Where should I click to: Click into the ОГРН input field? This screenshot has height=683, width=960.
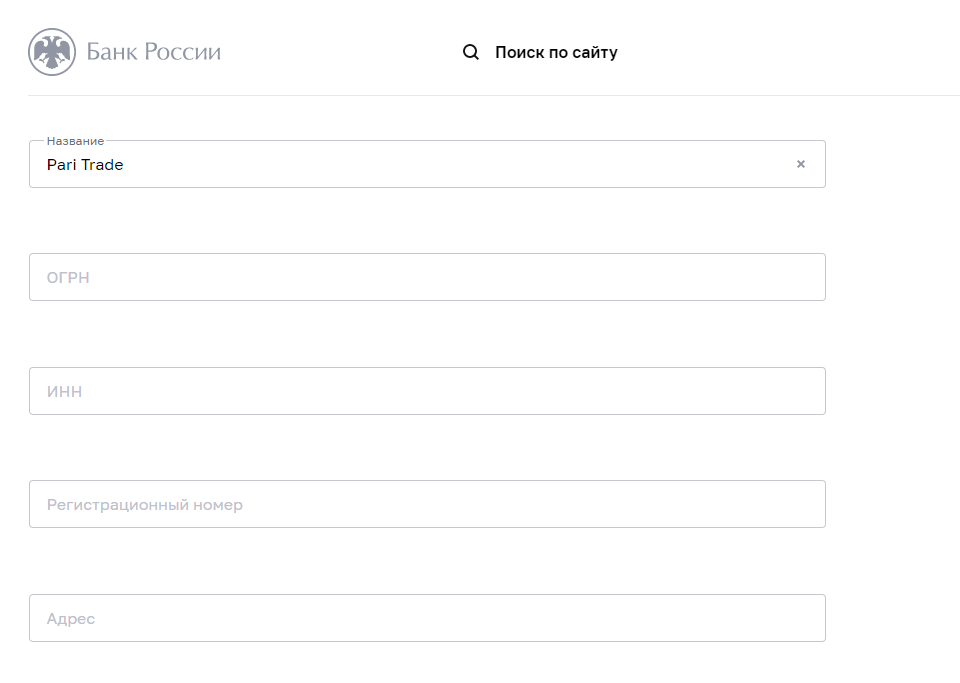pos(427,277)
